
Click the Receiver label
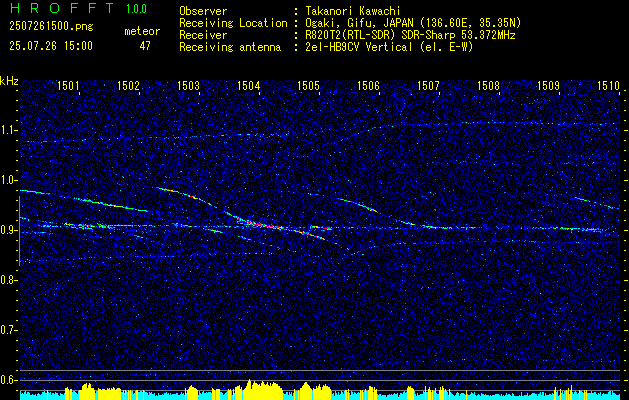[x=203, y=35]
